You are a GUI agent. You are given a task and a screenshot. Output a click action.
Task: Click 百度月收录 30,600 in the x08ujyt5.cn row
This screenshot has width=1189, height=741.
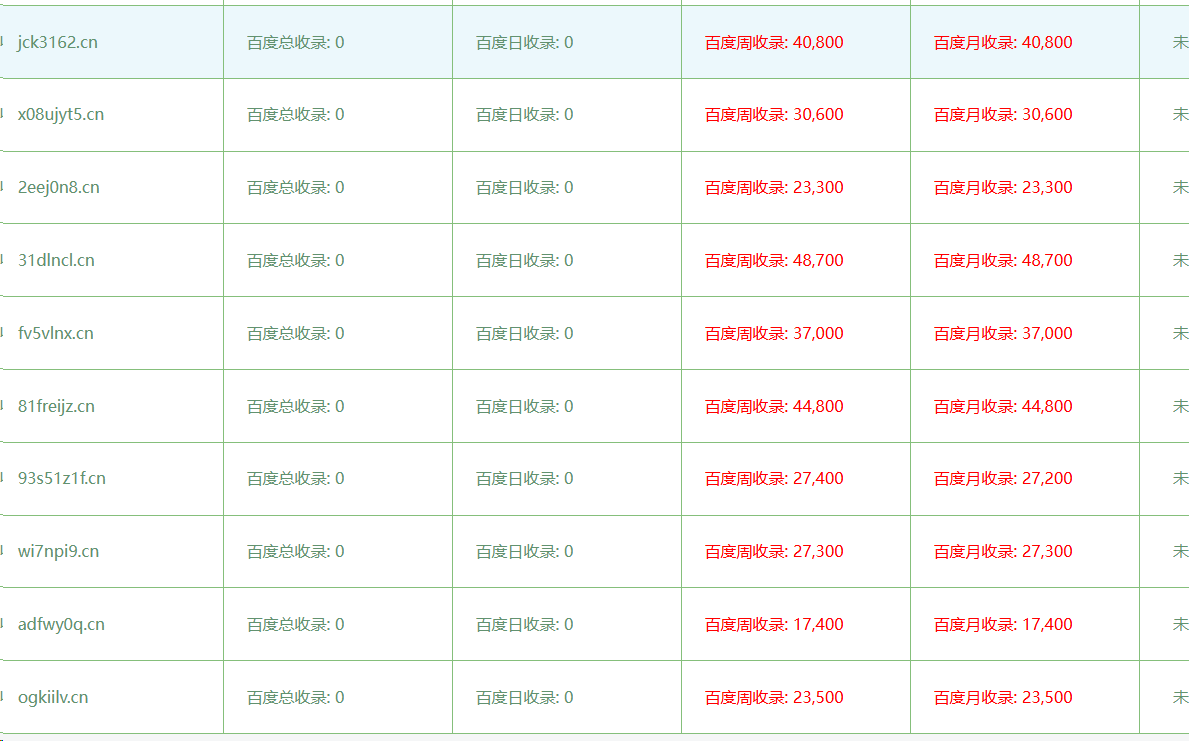(1003, 115)
